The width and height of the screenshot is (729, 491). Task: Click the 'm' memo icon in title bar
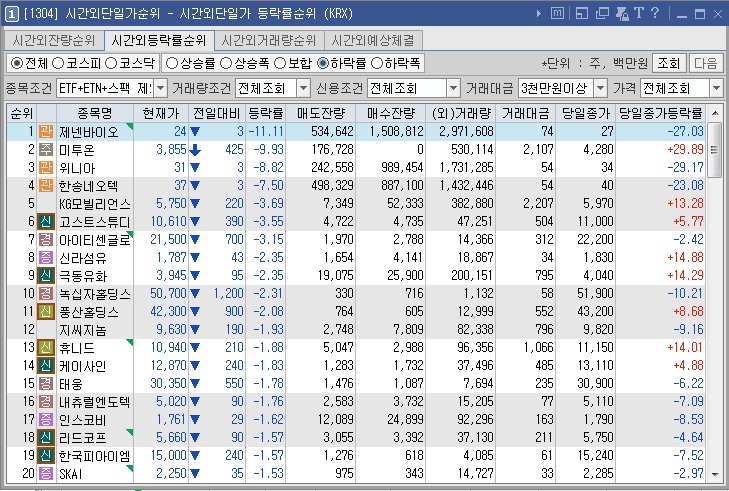tap(557, 13)
